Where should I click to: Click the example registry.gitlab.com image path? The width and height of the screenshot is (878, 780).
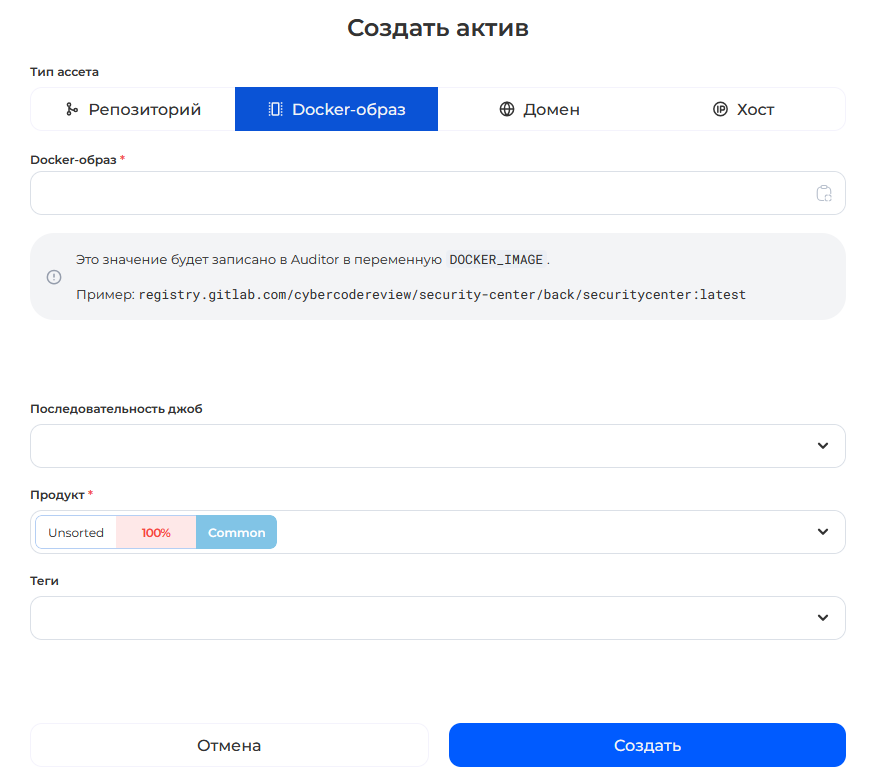pos(442,295)
